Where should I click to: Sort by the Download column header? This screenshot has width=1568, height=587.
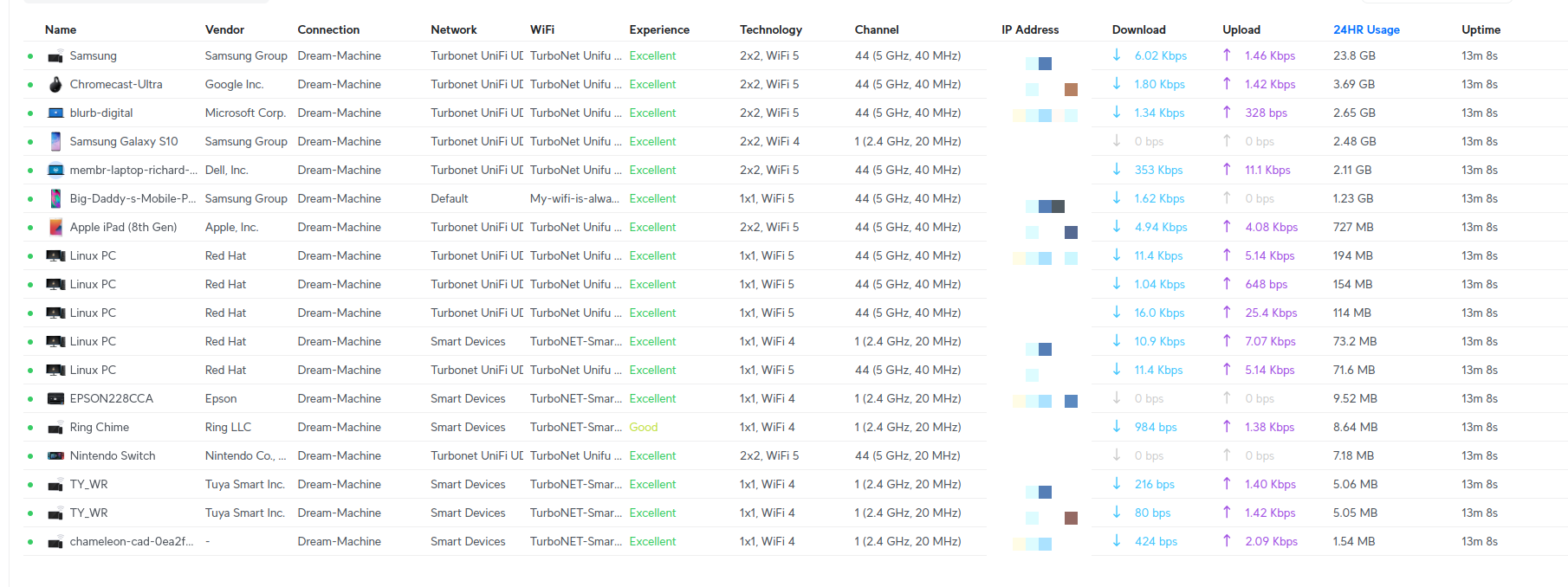(x=1139, y=29)
